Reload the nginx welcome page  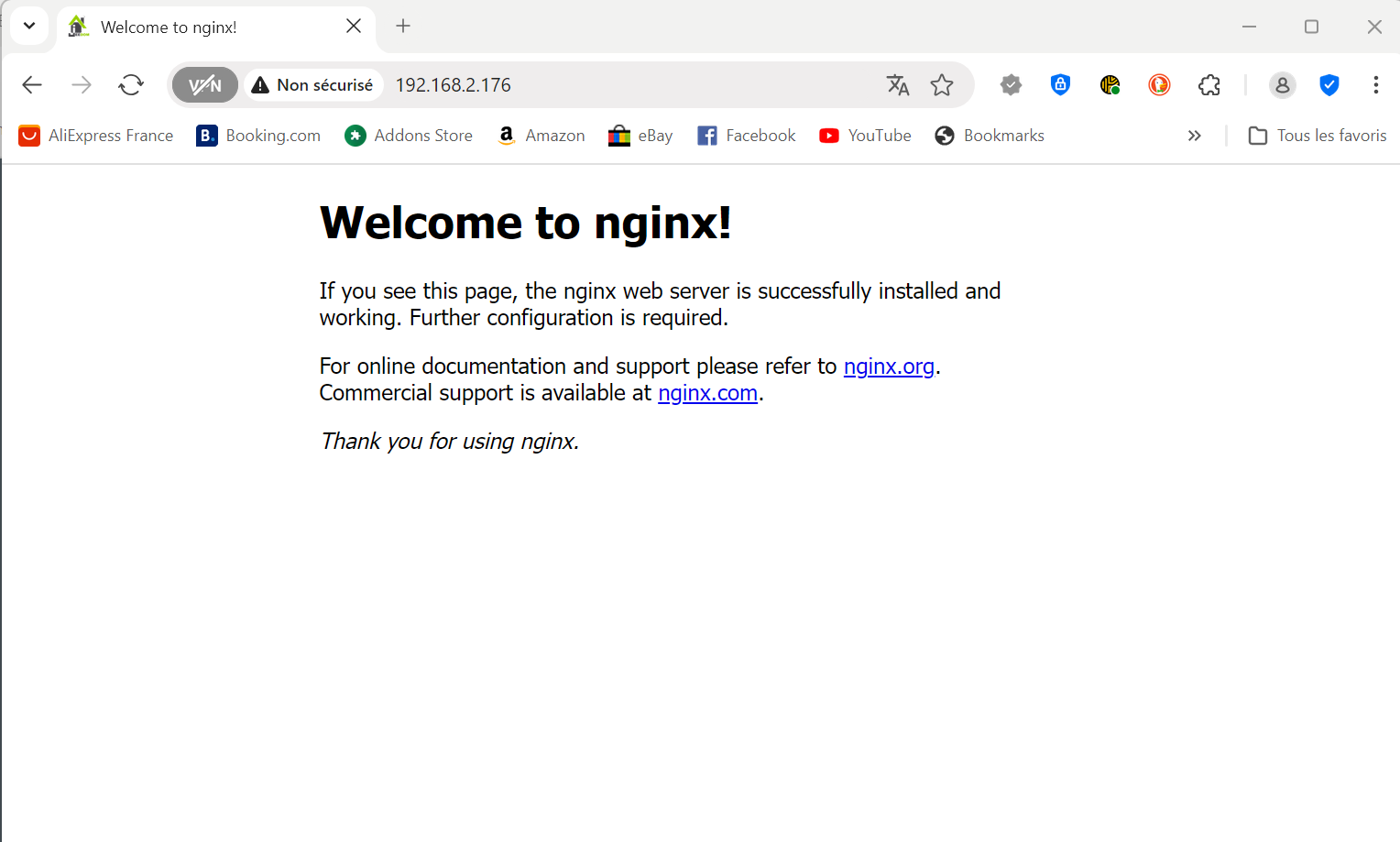click(131, 85)
